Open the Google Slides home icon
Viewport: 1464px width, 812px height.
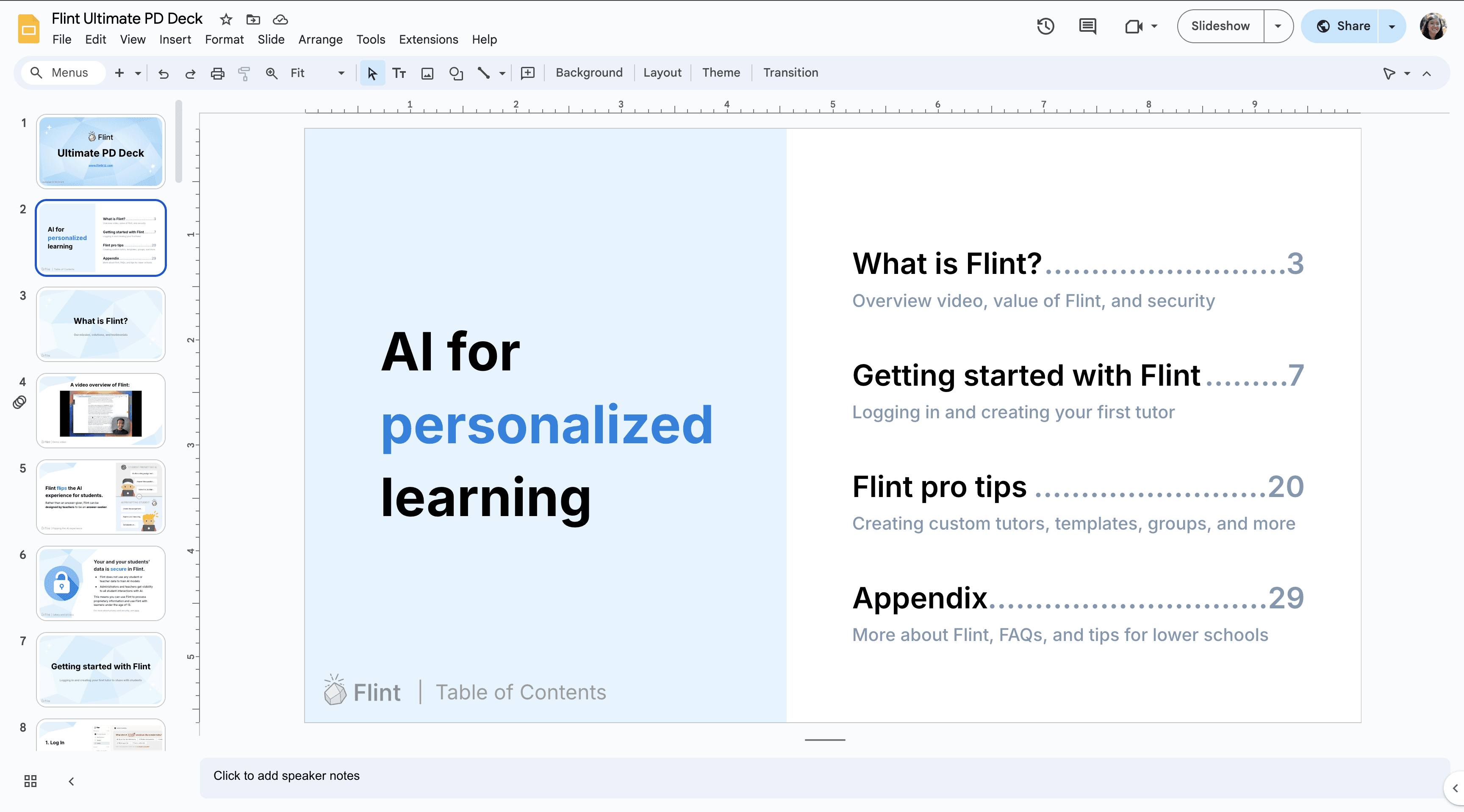point(28,28)
